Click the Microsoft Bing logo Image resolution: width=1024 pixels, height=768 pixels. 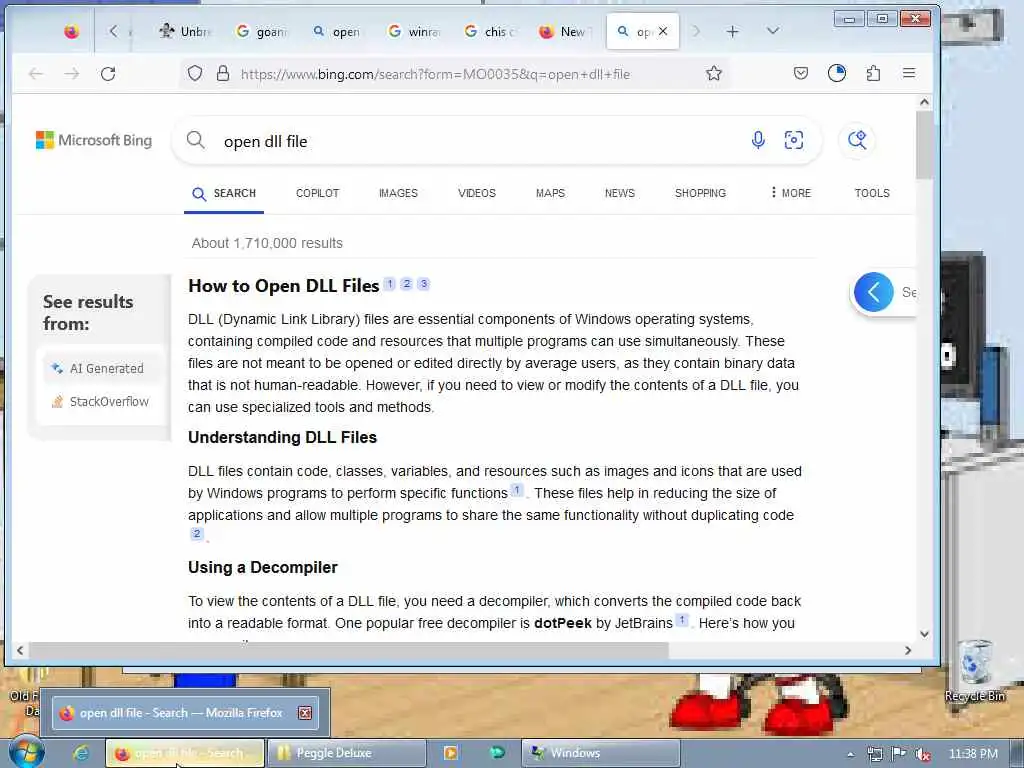pyautogui.click(x=93, y=140)
